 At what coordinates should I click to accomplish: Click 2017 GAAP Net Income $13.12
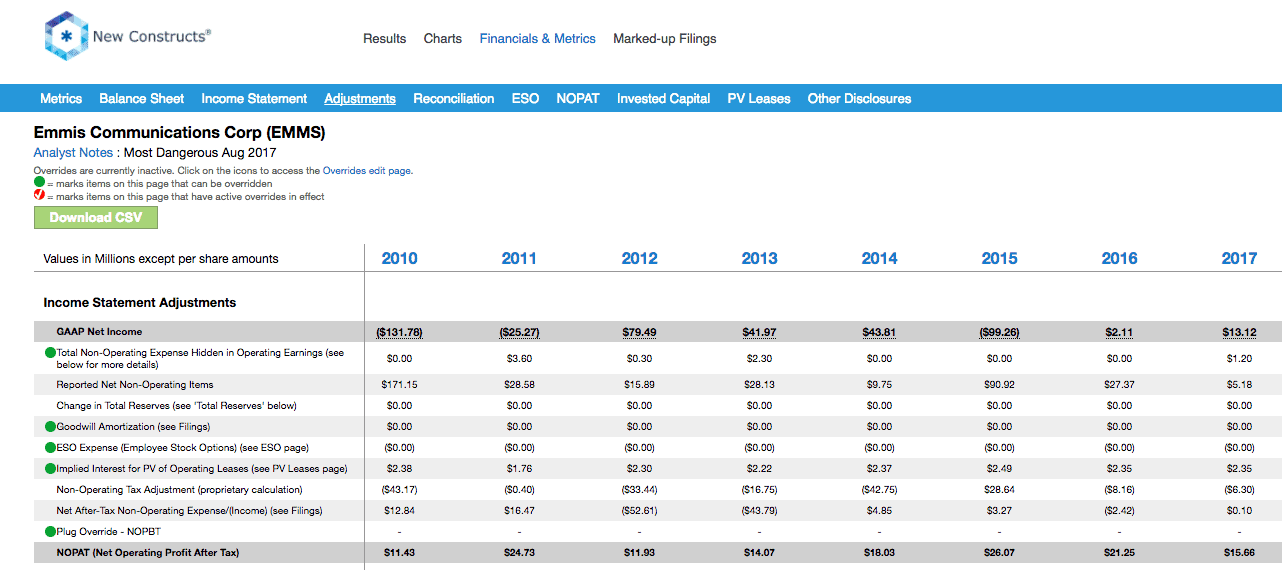[1239, 332]
